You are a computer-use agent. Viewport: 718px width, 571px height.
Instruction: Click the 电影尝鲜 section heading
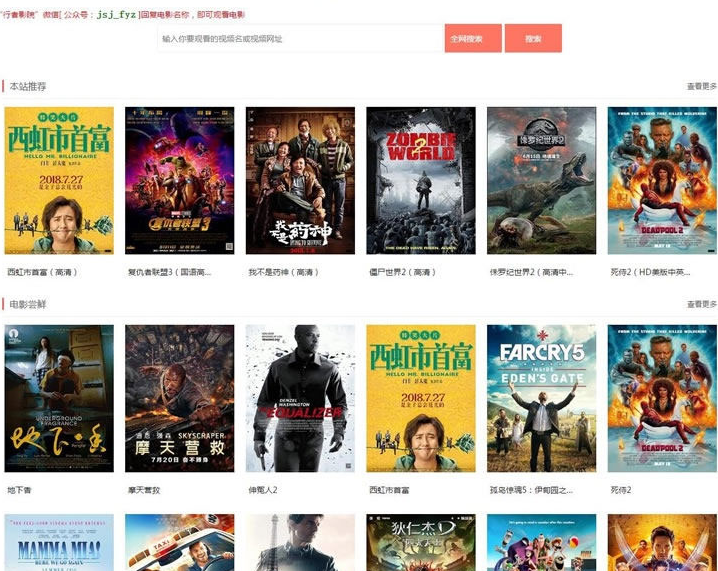[x=28, y=304]
